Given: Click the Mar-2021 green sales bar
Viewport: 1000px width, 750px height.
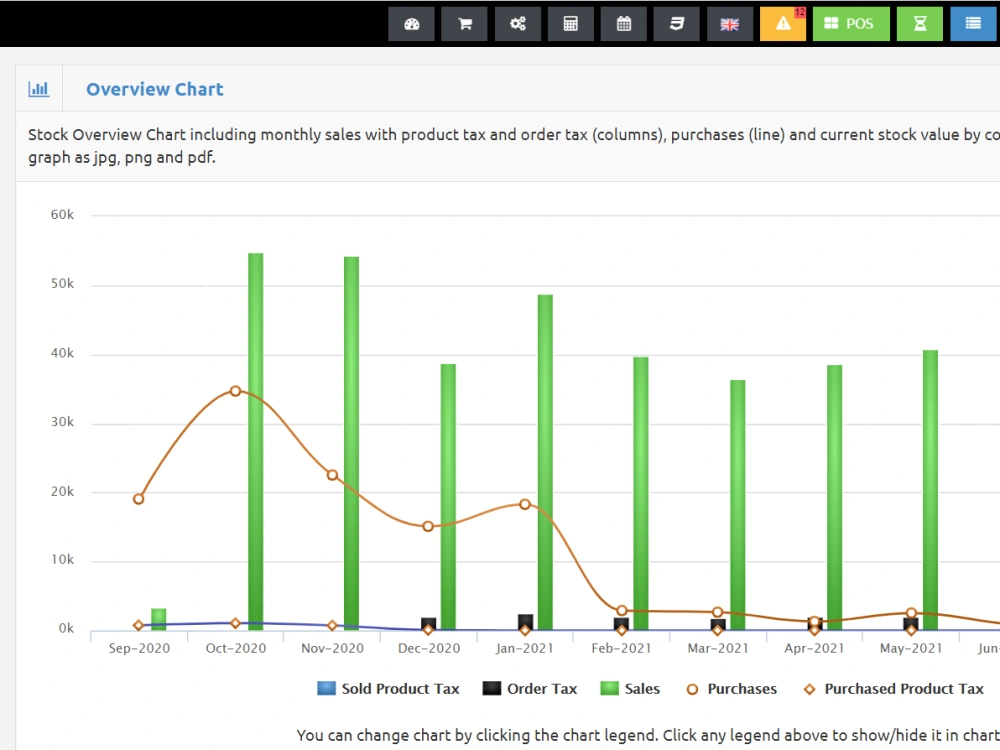Looking at the screenshot, I should pos(738,505).
